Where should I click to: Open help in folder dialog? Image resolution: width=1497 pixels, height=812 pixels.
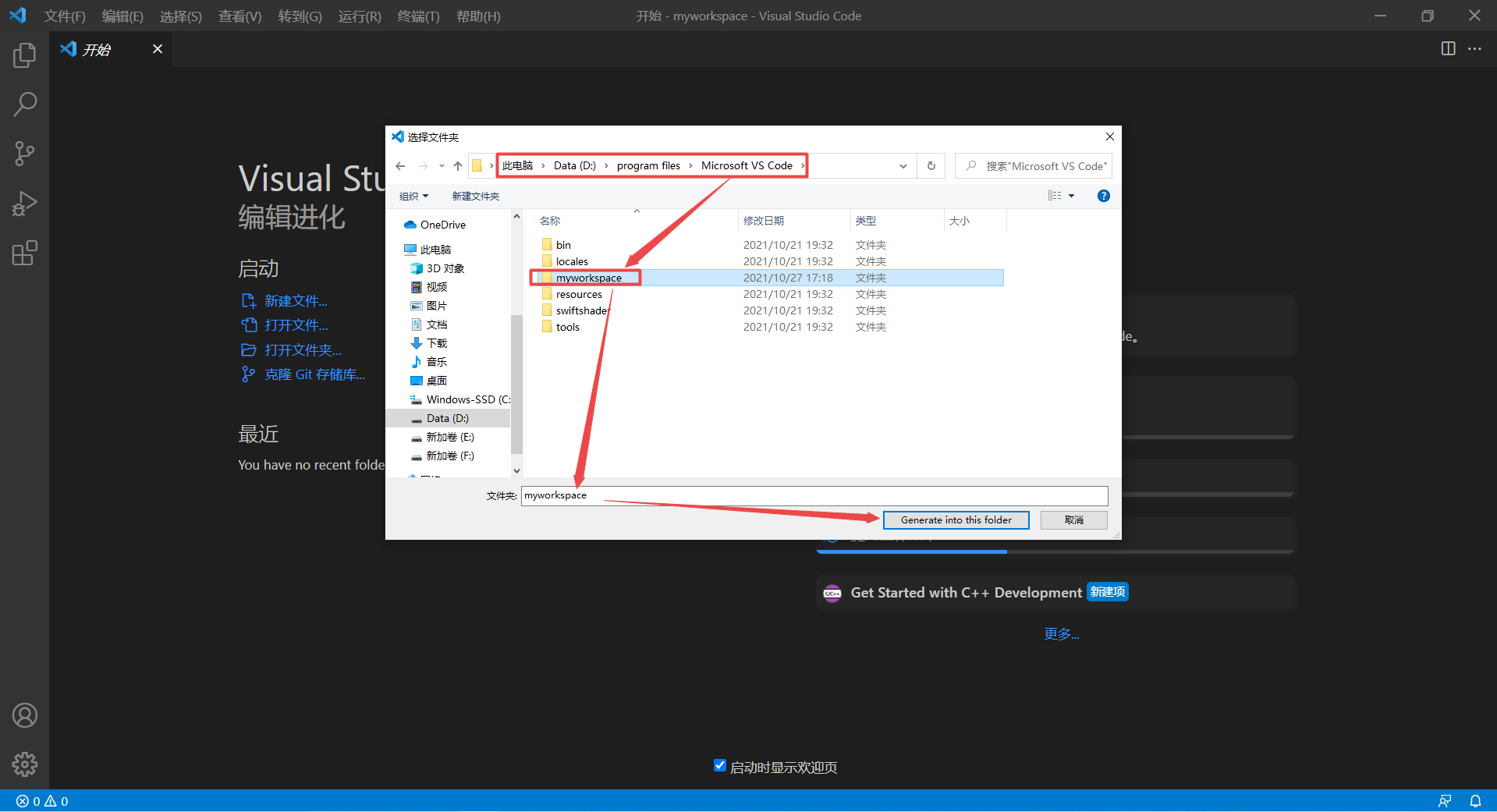point(1103,196)
